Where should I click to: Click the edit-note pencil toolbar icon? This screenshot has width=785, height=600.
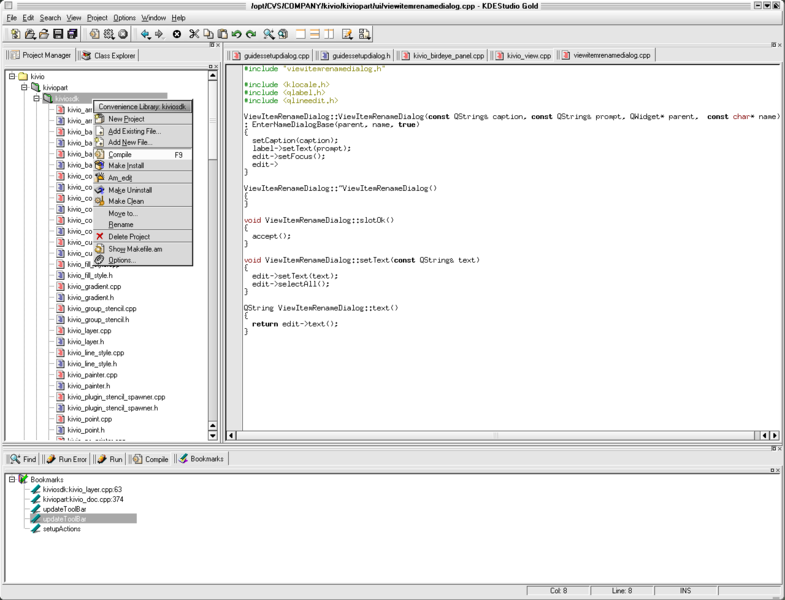point(347,34)
